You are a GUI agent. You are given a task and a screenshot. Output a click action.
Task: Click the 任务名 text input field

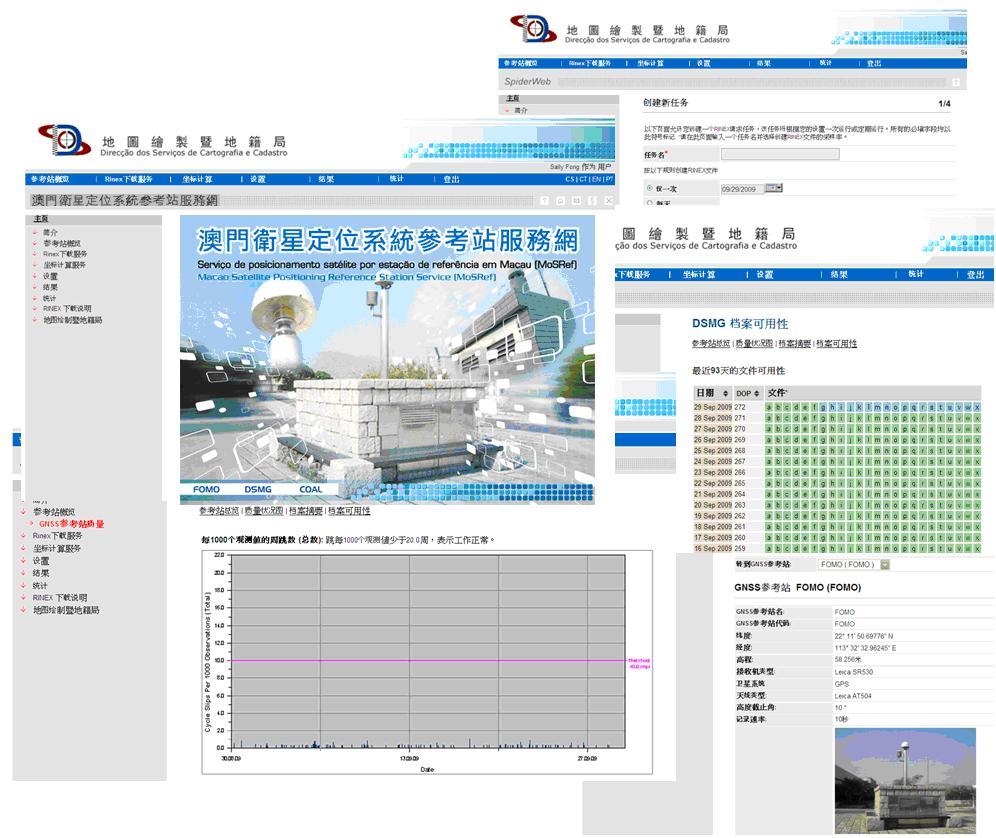[x=780, y=154]
